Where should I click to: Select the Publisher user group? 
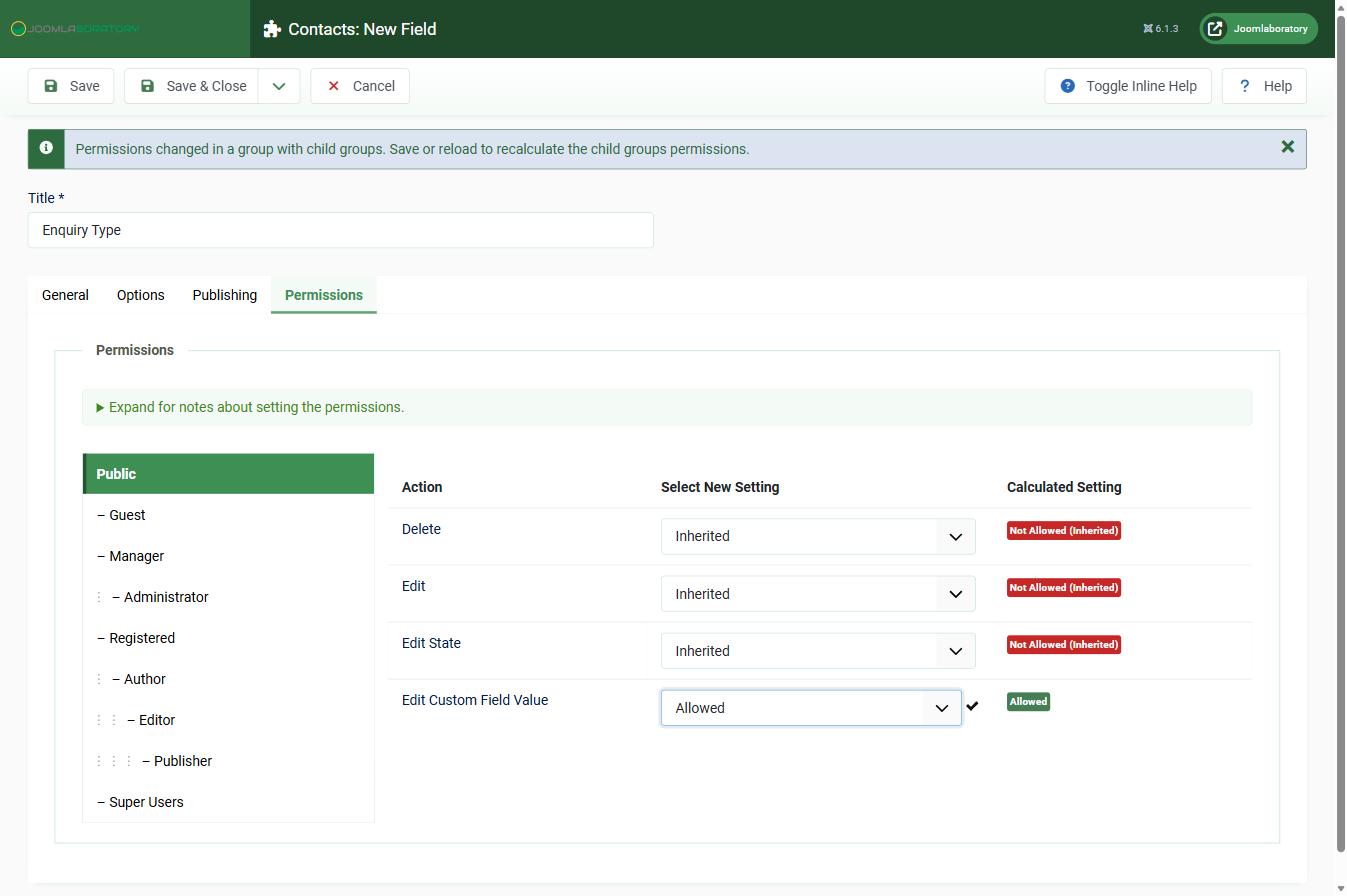coord(229,761)
